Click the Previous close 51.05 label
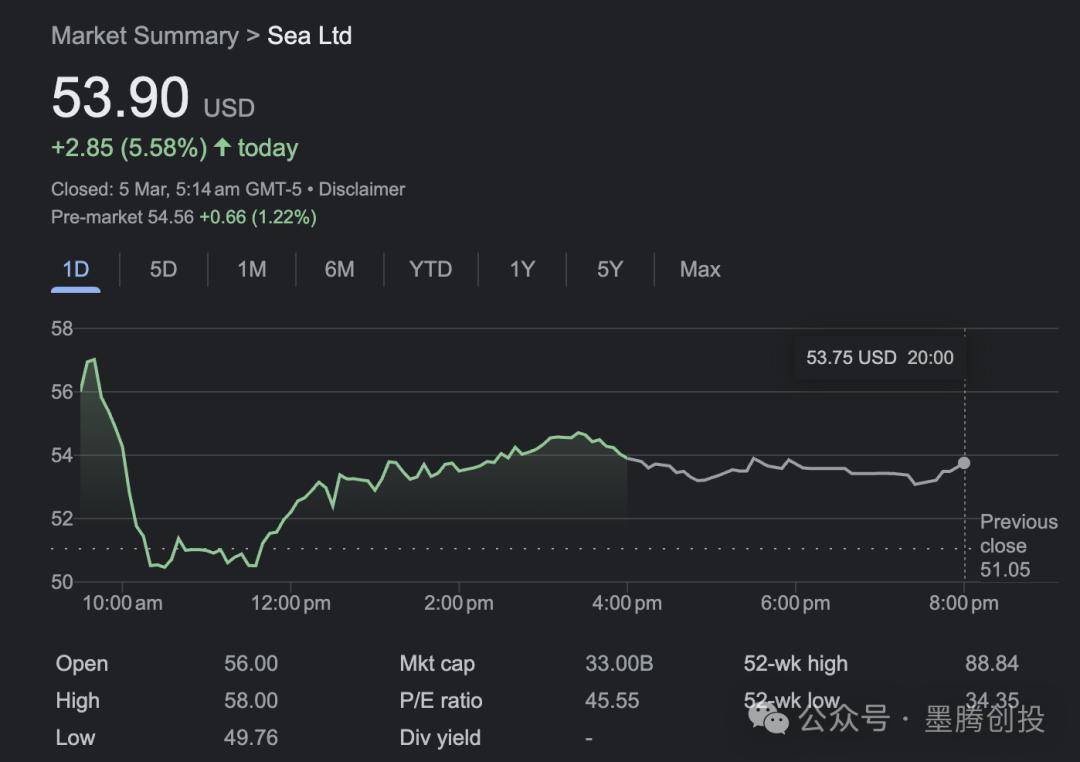1080x762 pixels. click(1017, 546)
